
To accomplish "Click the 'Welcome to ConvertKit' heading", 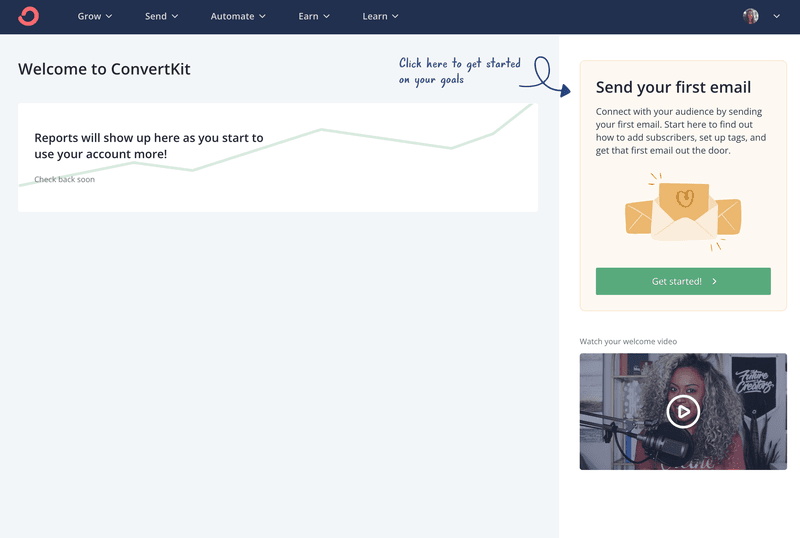I will pos(104,69).
